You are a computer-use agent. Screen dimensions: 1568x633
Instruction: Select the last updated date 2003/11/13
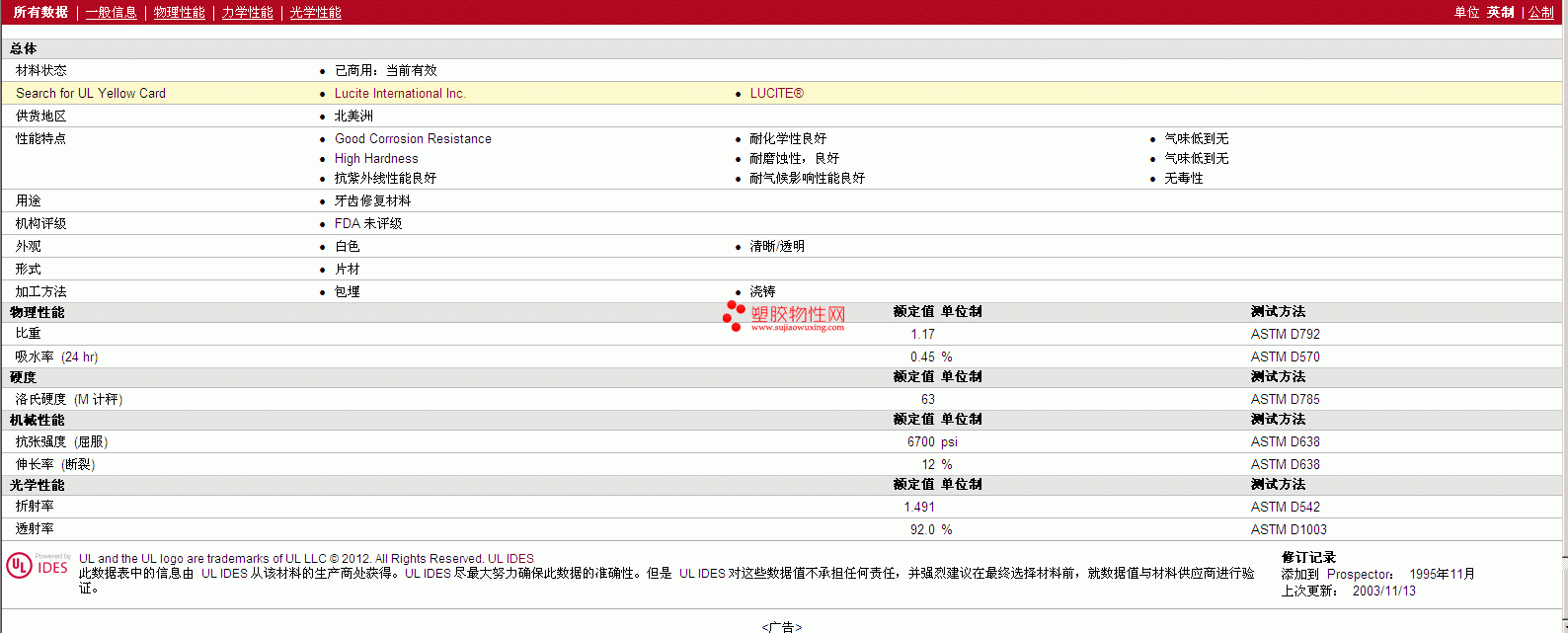[1384, 591]
